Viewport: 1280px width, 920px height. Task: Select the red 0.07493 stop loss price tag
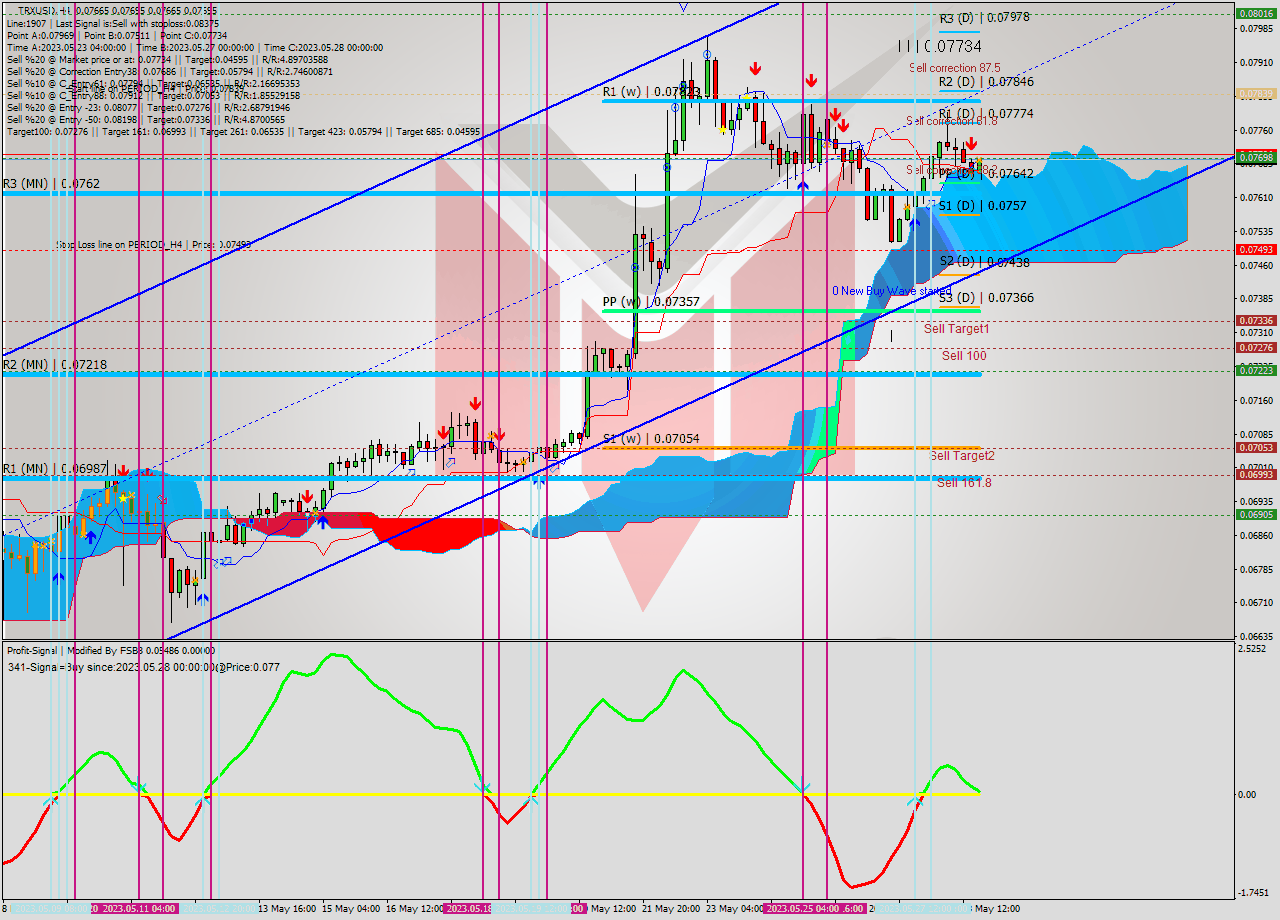pos(1255,249)
